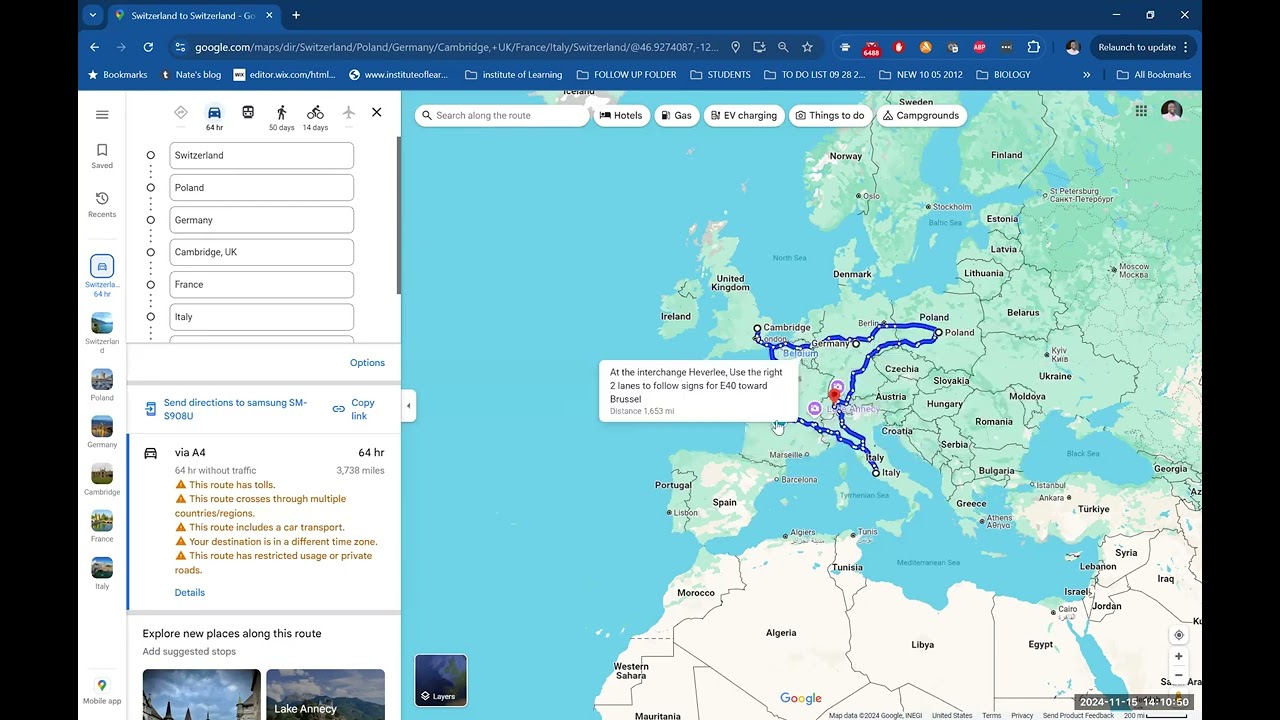
Task: Open Nate's blog bookmark
Action: pyautogui.click(x=191, y=75)
